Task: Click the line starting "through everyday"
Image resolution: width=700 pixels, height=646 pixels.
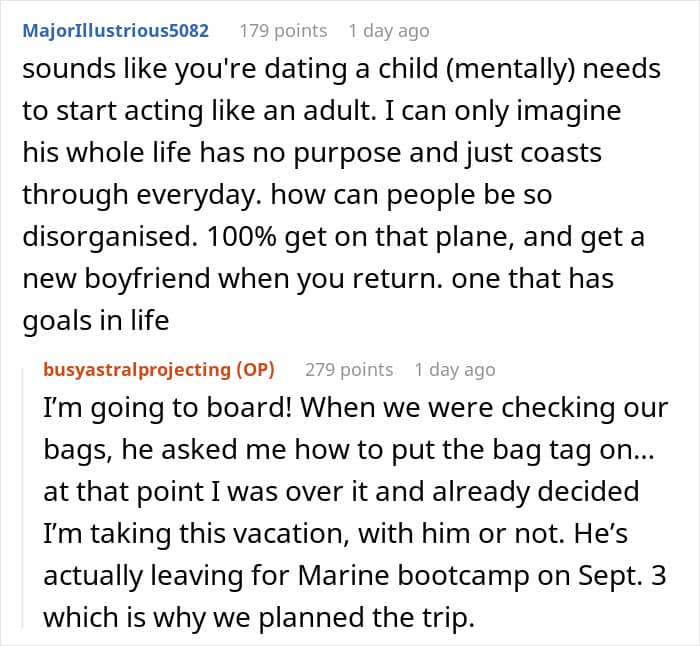Action: [x=287, y=194]
